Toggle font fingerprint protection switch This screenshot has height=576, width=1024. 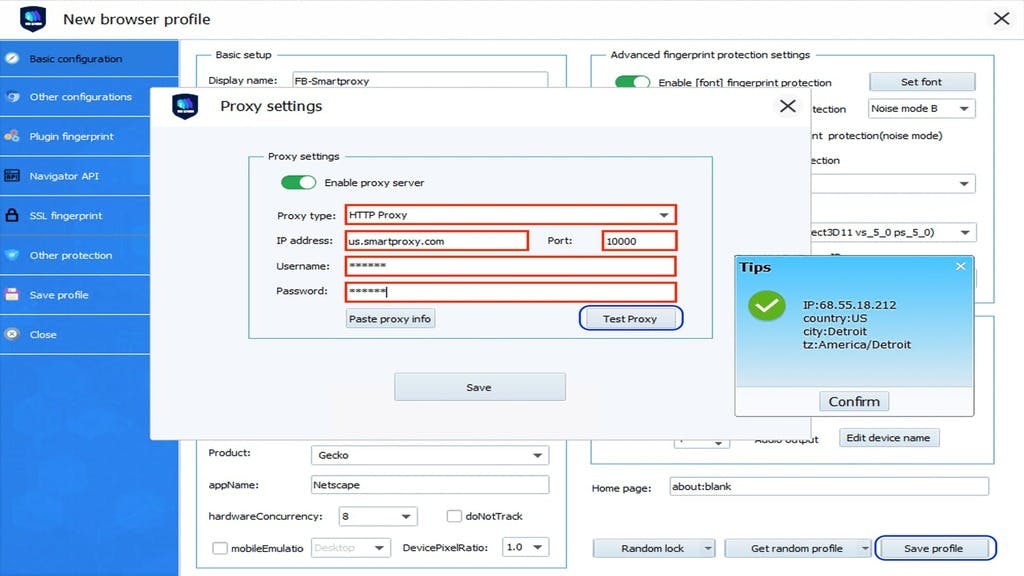tap(632, 82)
